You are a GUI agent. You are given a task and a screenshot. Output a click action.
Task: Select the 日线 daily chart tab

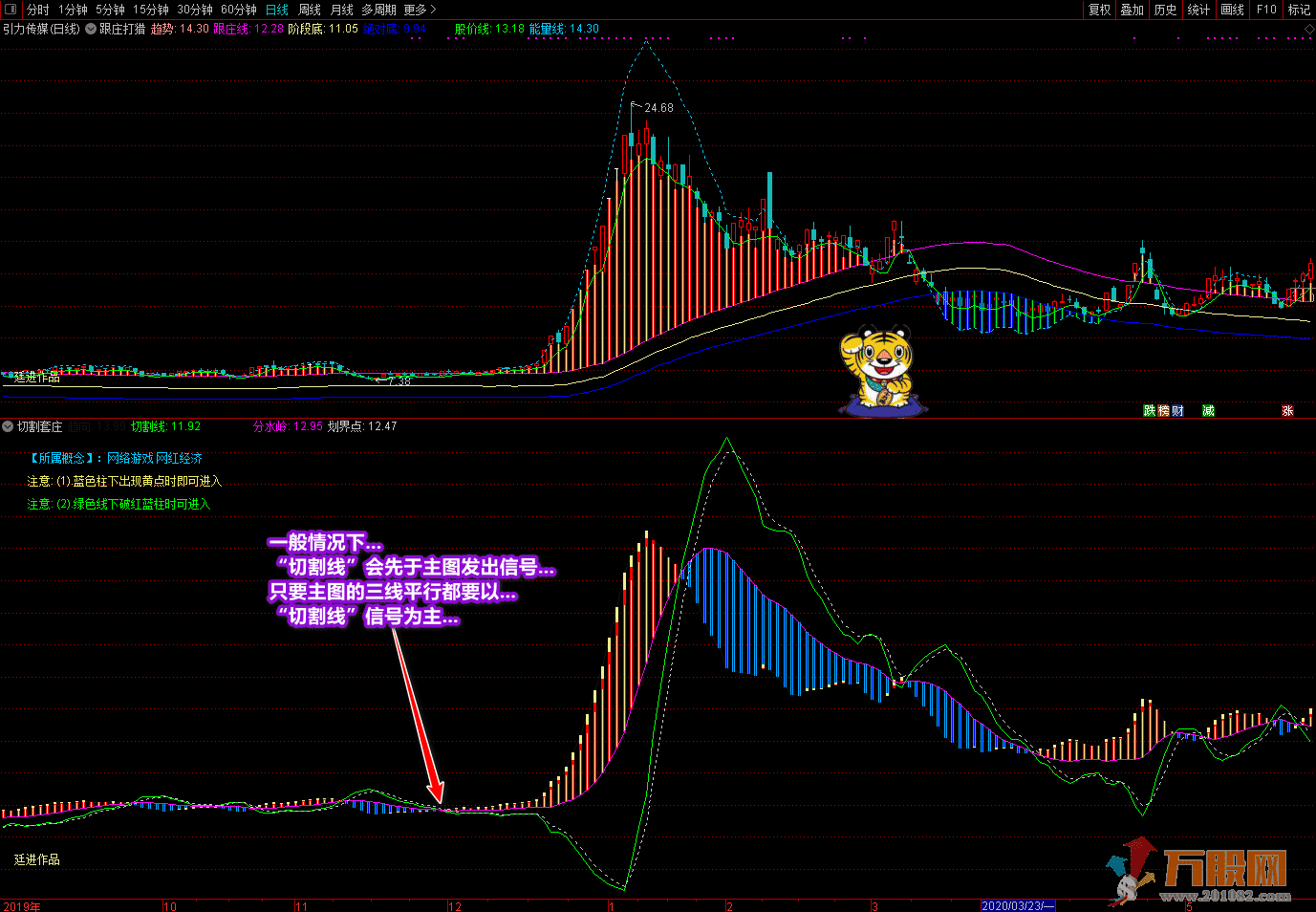[277, 10]
